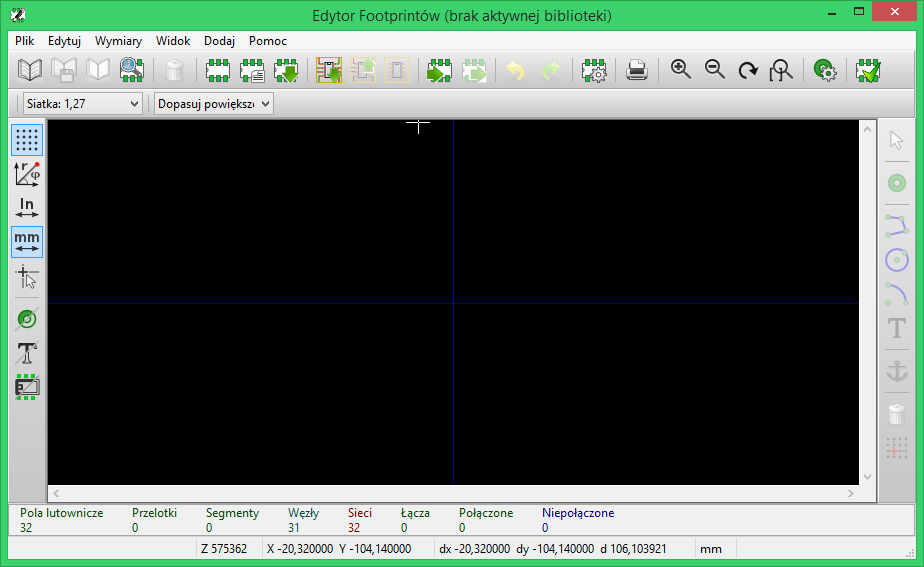Screen dimensions: 924x567
Task: Select the footprint anchor tool
Action: pos(897,371)
